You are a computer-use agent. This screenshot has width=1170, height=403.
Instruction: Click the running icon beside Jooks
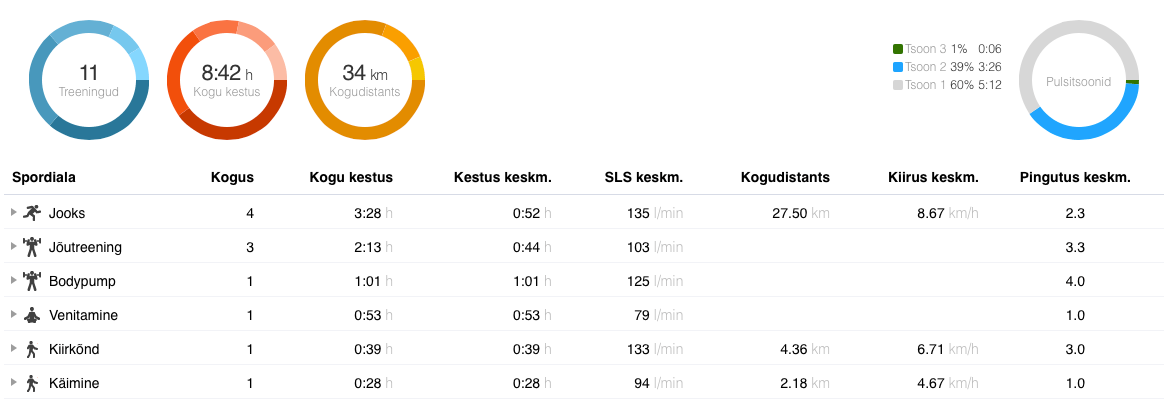pyautogui.click(x=32, y=213)
